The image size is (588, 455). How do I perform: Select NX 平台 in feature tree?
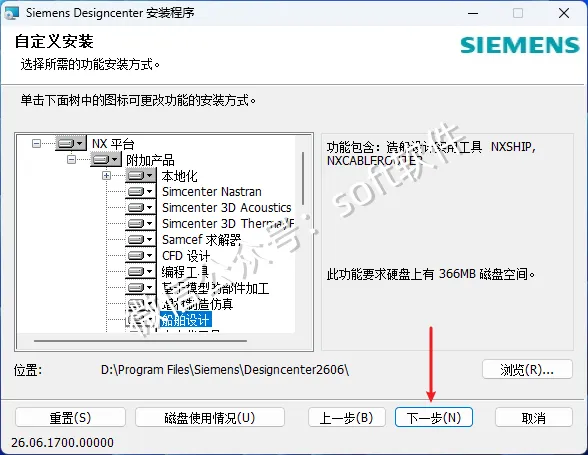coord(113,144)
